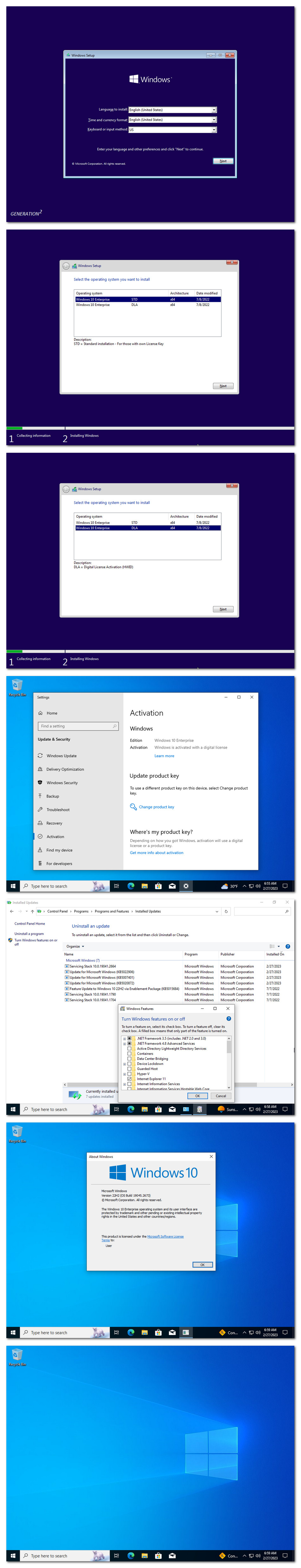Toggle the .NET Framework 3.5 checkbox

(x=129, y=1039)
